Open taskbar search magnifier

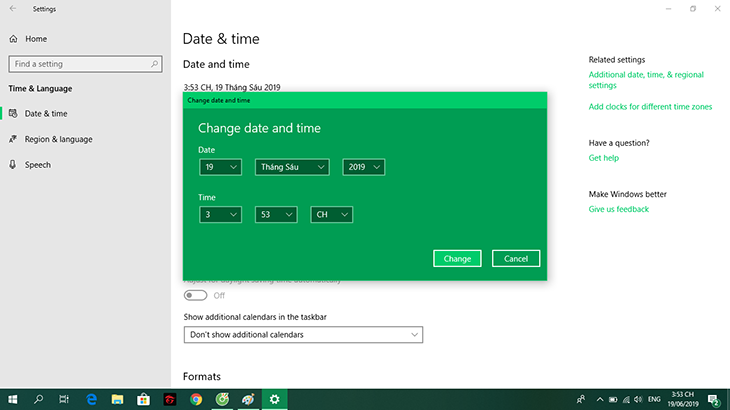pyautogui.click(x=38, y=399)
